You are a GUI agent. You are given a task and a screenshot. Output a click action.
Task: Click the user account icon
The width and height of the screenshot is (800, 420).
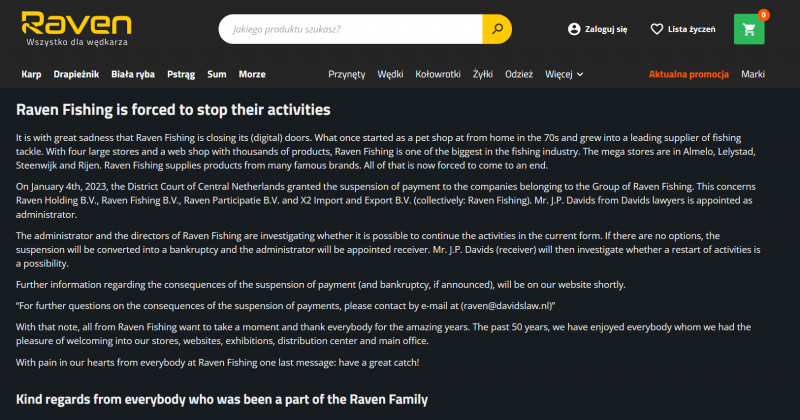(x=574, y=29)
